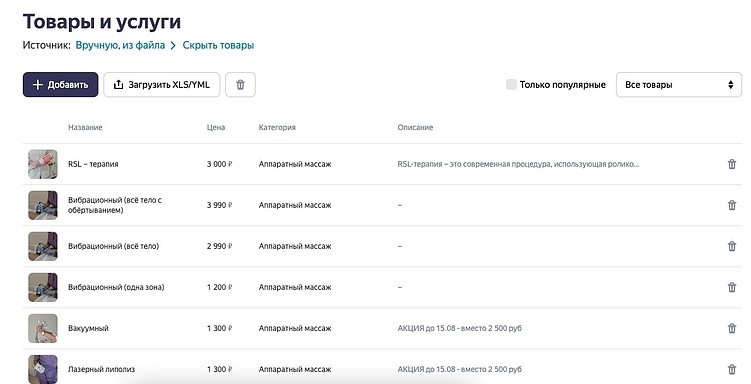Open thumbnail of Вибрационный (всё тело с обёртыванием)
This screenshot has width=751, height=384.
(x=43, y=205)
